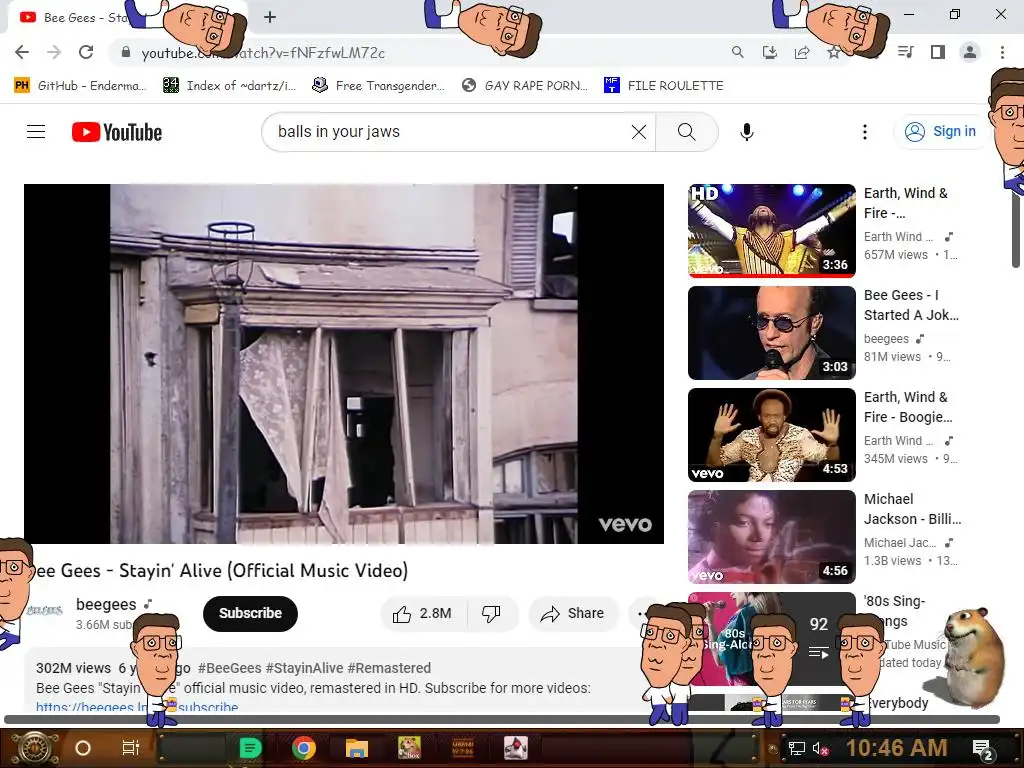Open the GitHub - Enderma... bookmark
Screen dimensions: 1024x768
tap(80, 86)
